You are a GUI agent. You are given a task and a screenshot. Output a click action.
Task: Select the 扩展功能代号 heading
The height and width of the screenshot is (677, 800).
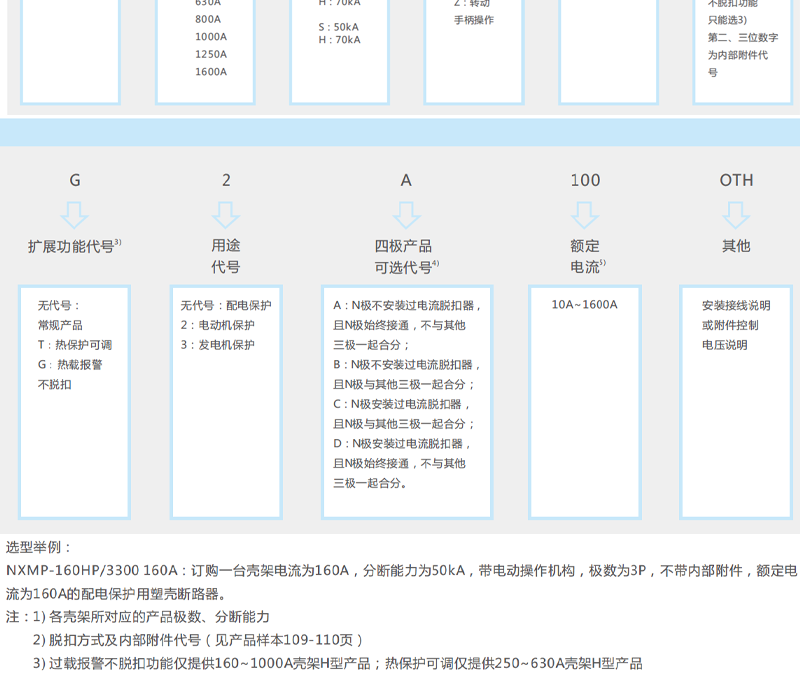[72, 246]
